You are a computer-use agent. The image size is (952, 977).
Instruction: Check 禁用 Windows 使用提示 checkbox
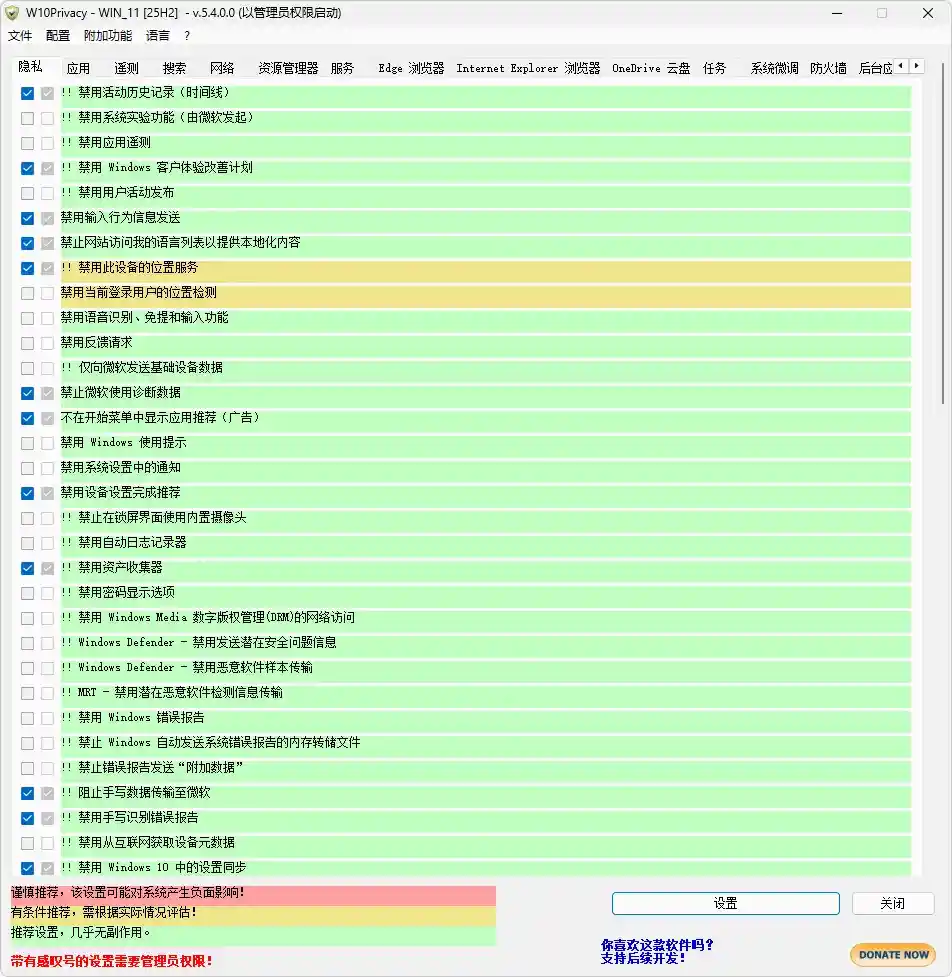click(x=27, y=443)
